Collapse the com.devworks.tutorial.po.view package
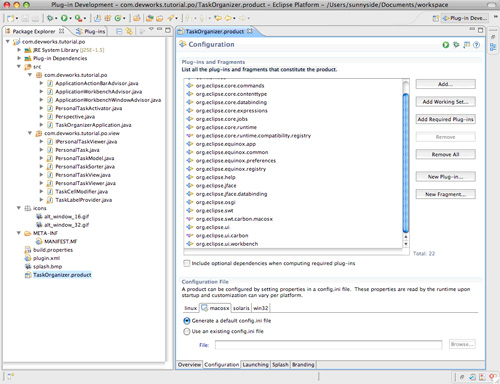500x384 pixels. click(30, 133)
